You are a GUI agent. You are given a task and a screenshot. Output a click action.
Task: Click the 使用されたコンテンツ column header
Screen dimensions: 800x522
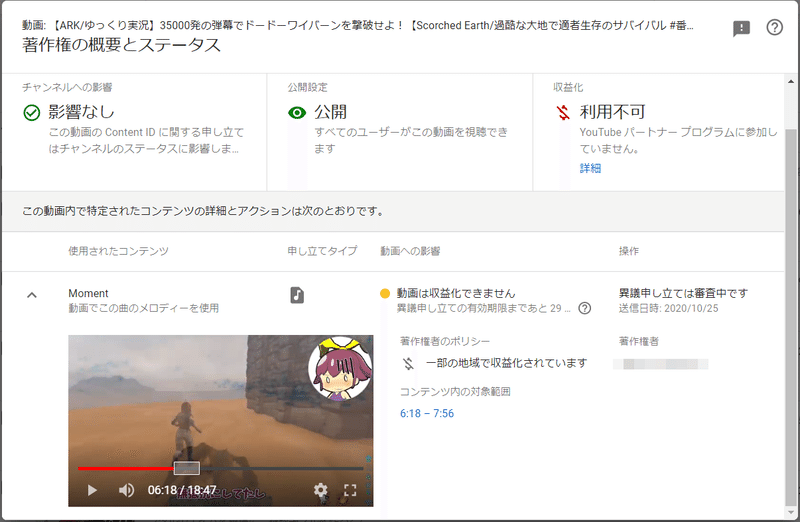click(x=118, y=251)
